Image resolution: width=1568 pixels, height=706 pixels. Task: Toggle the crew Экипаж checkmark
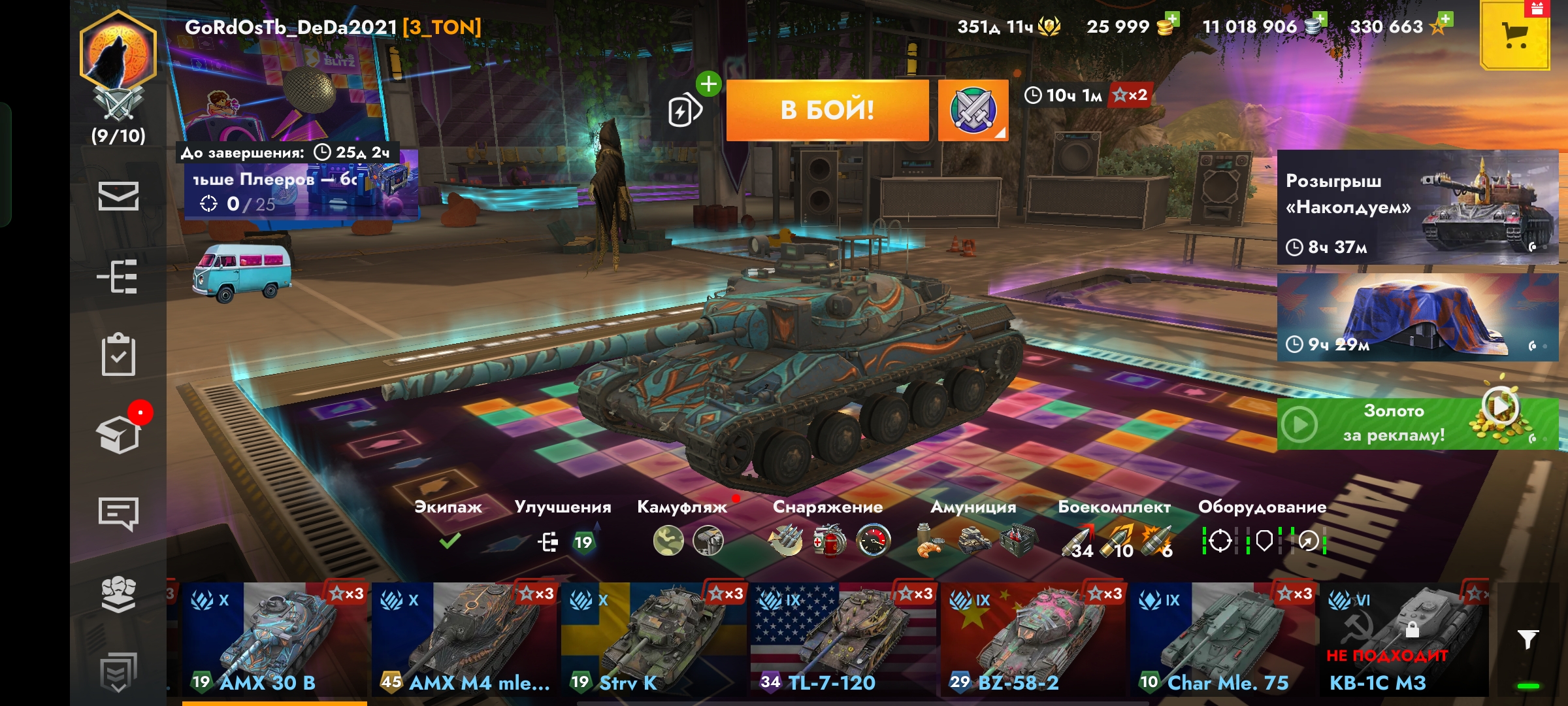click(449, 541)
